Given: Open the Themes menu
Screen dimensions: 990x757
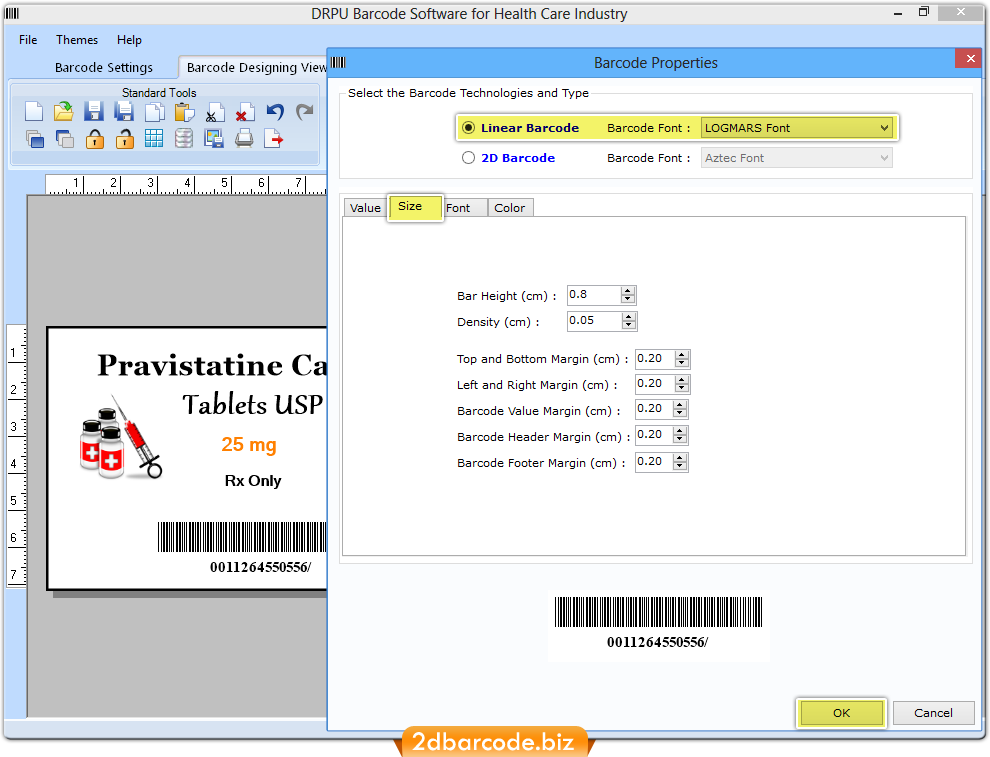Looking at the screenshot, I should click(x=77, y=40).
